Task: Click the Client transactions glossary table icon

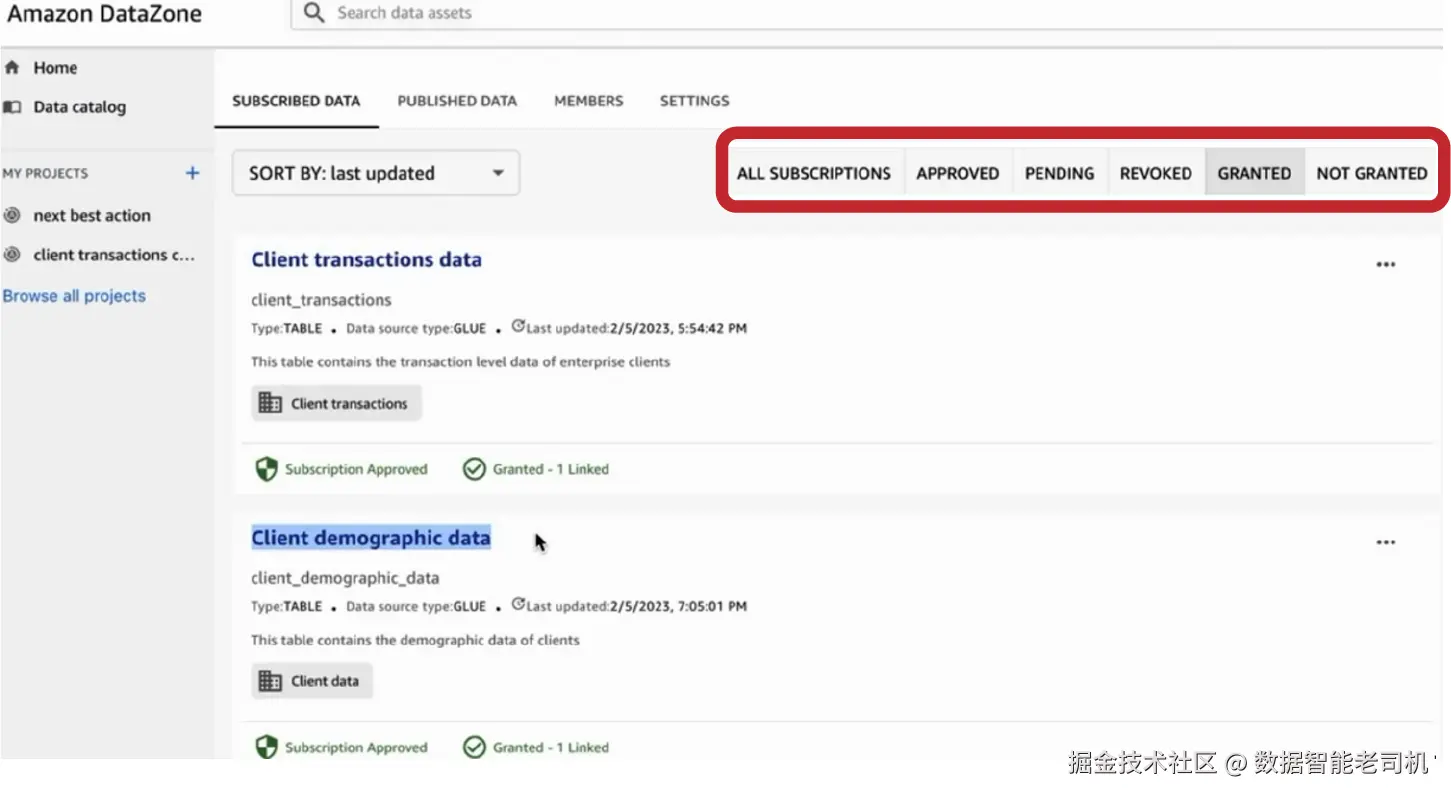Action: [270, 403]
